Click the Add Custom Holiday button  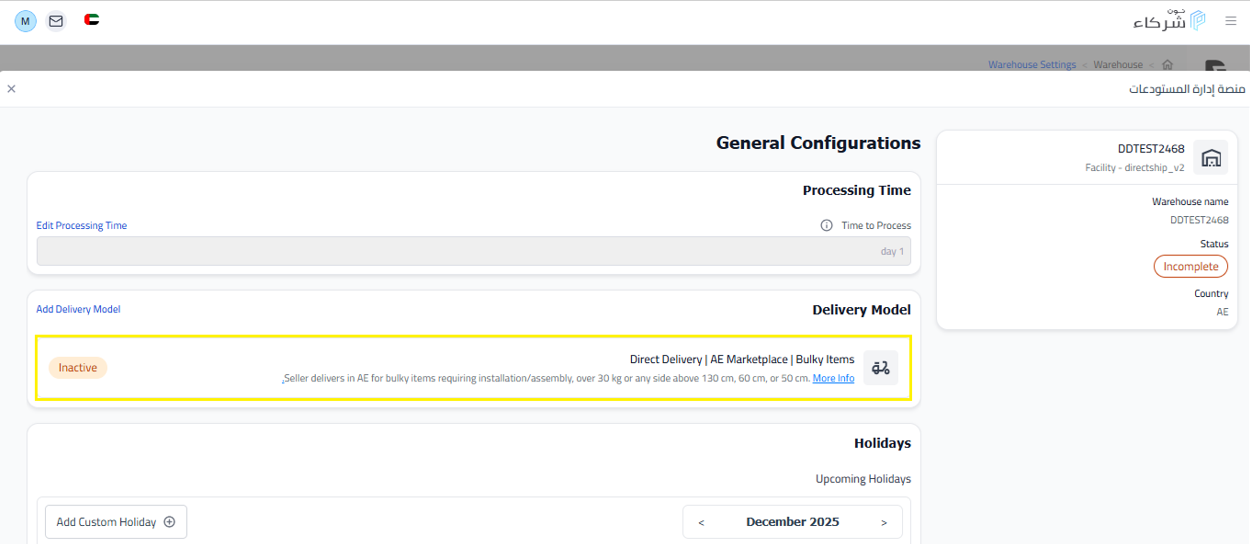click(116, 522)
